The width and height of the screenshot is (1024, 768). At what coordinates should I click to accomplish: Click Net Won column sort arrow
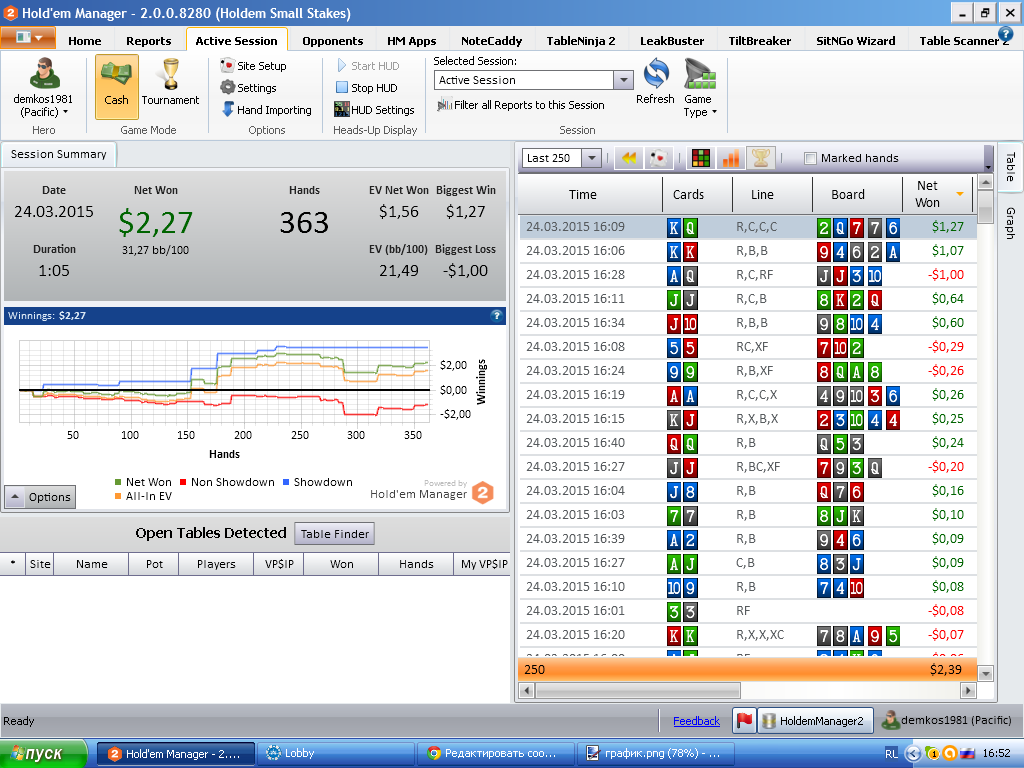point(959,194)
